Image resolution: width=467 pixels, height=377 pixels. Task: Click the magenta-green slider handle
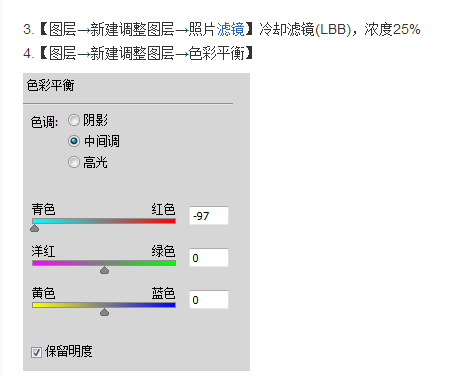point(104,270)
